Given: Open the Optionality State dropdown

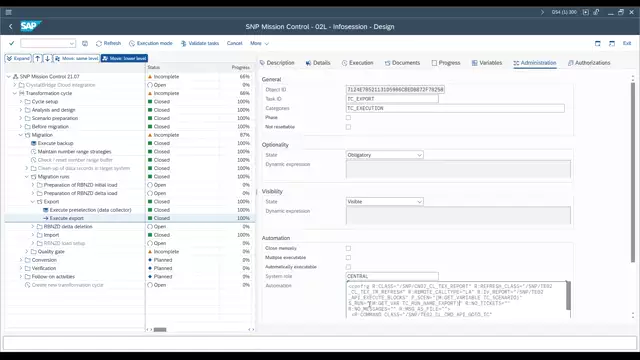Looking at the screenshot, I should [x=384, y=155].
